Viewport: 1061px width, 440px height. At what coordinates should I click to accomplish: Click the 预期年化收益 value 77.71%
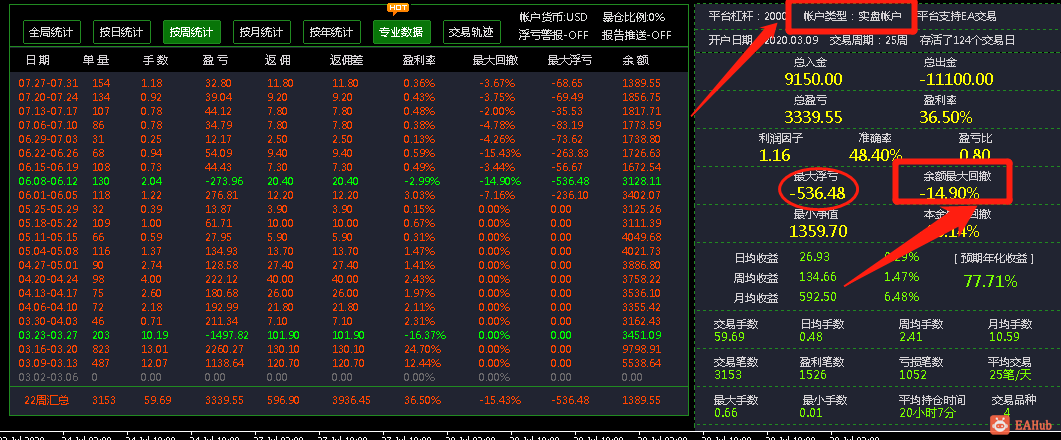[x=991, y=281]
